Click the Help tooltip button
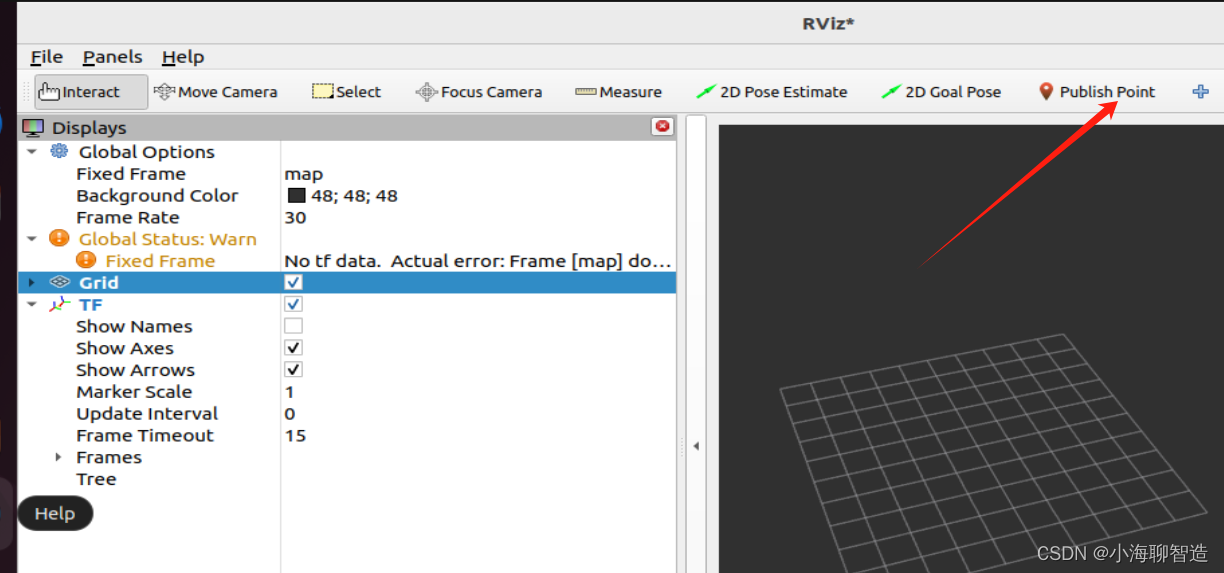Screen dimensions: 1224x573 pos(55,513)
